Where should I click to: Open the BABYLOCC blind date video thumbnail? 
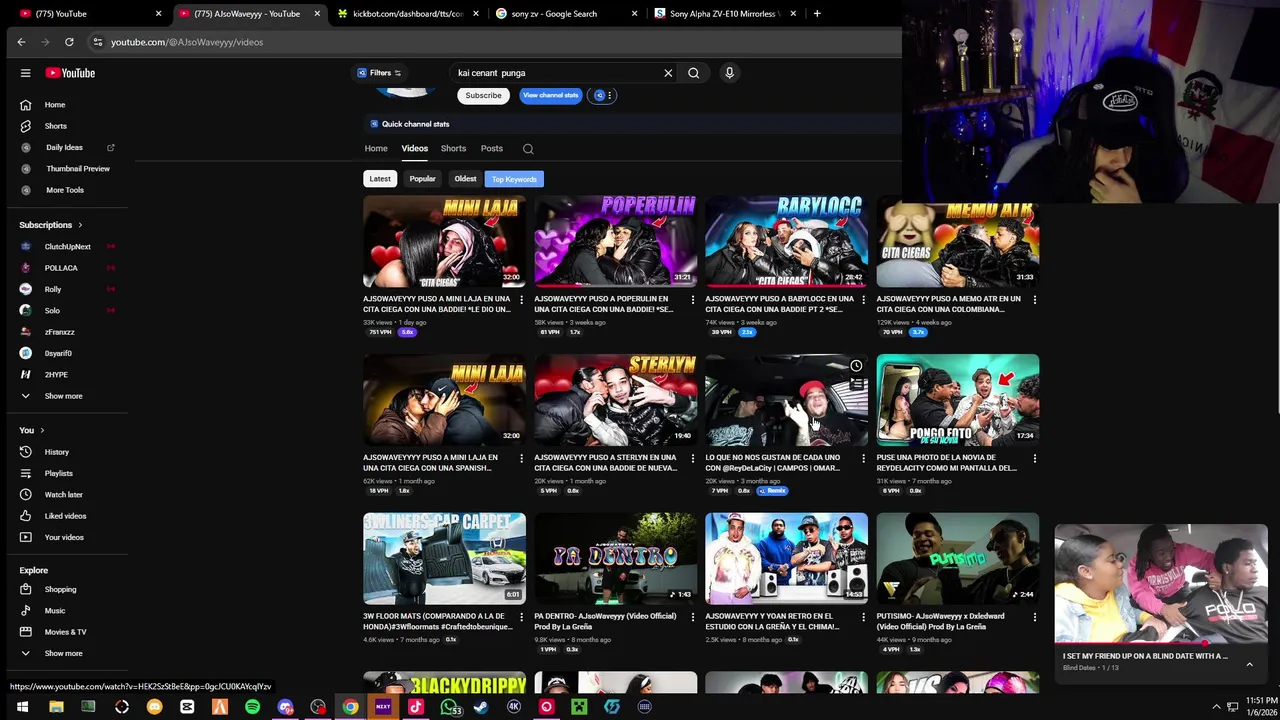click(786, 242)
